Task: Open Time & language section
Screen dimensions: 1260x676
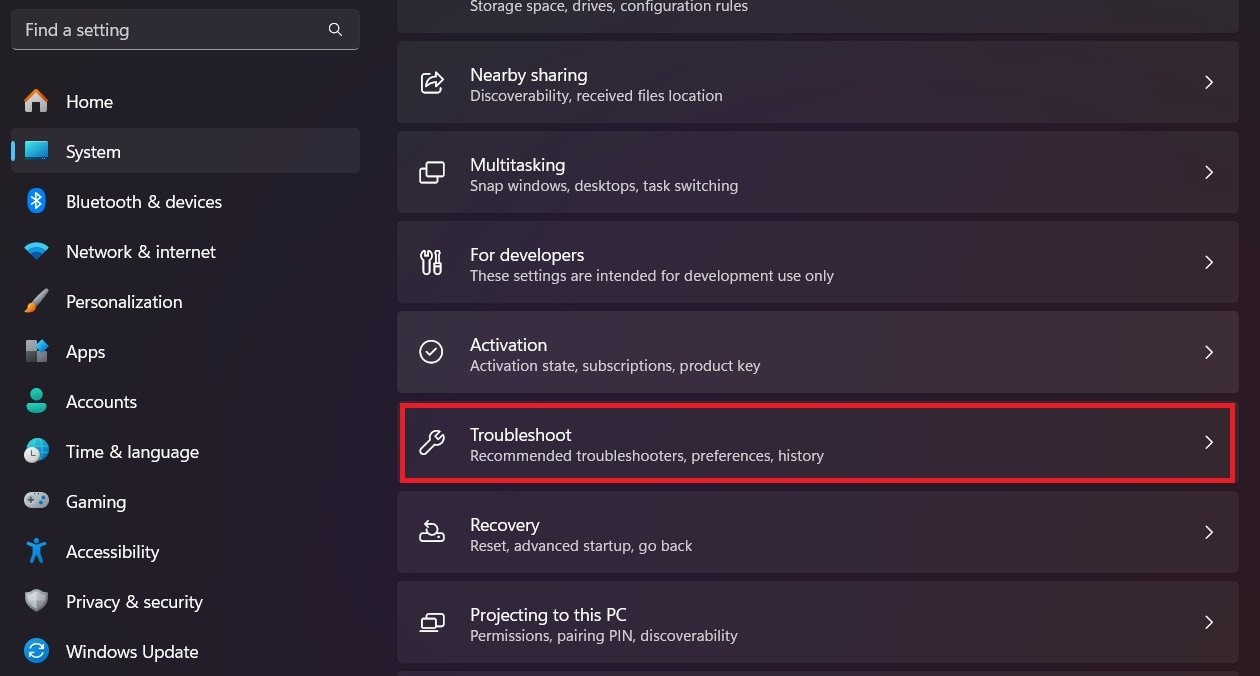Action: coord(185,451)
